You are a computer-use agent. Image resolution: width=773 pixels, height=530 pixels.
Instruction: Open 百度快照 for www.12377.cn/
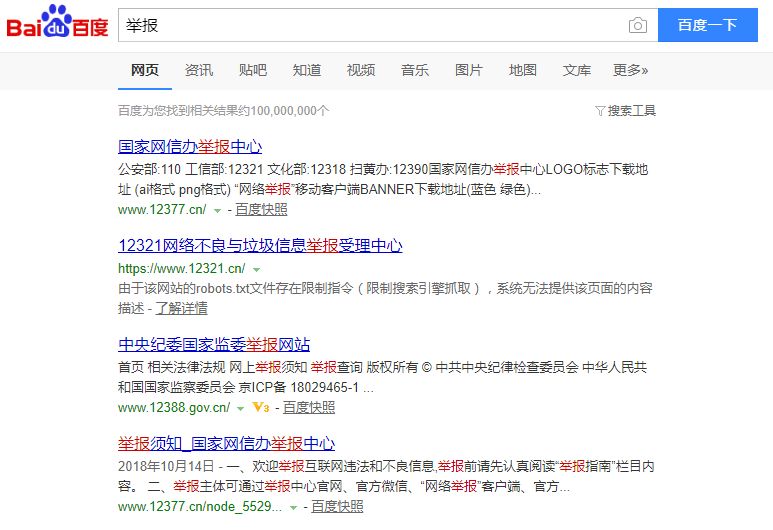point(261,210)
